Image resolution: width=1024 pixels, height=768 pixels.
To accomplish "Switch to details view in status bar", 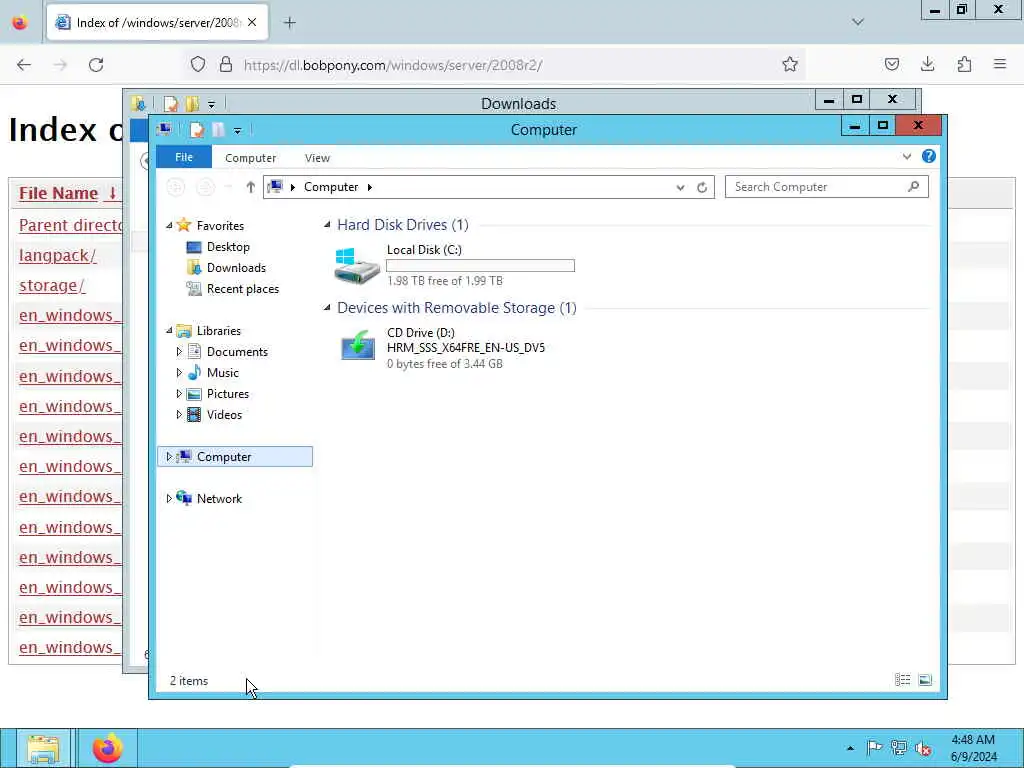I will point(903,680).
